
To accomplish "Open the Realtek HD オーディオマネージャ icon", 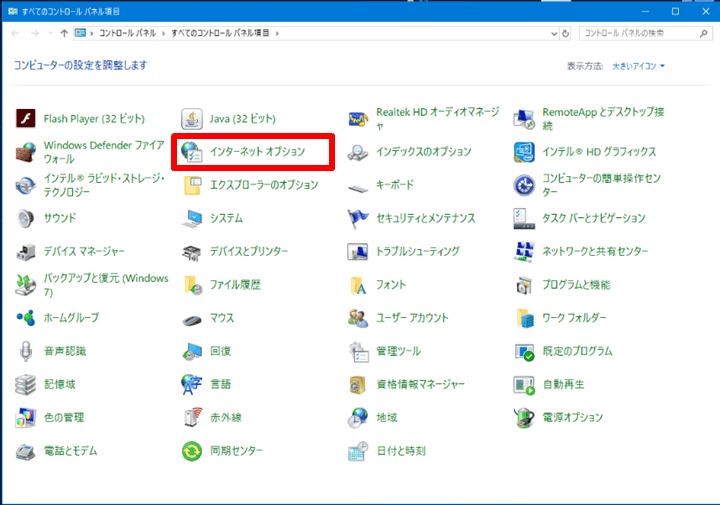I will tap(358, 119).
